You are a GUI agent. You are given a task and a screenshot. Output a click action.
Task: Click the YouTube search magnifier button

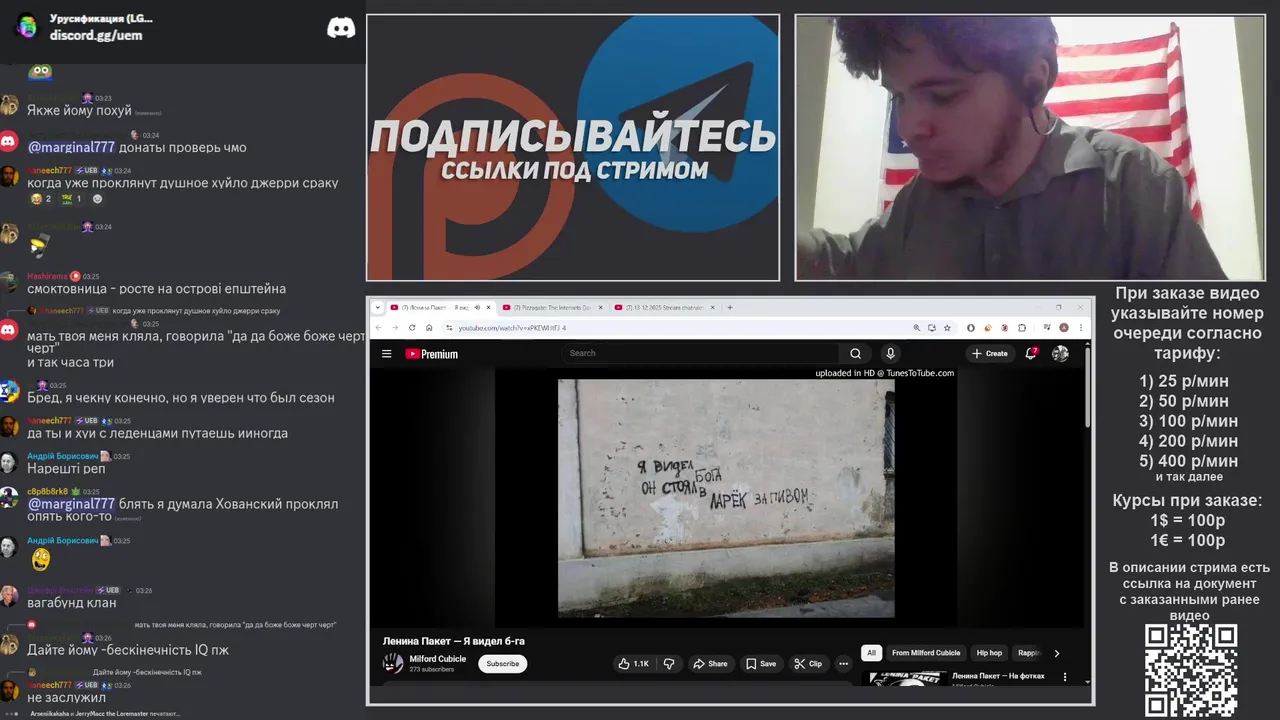coord(855,353)
